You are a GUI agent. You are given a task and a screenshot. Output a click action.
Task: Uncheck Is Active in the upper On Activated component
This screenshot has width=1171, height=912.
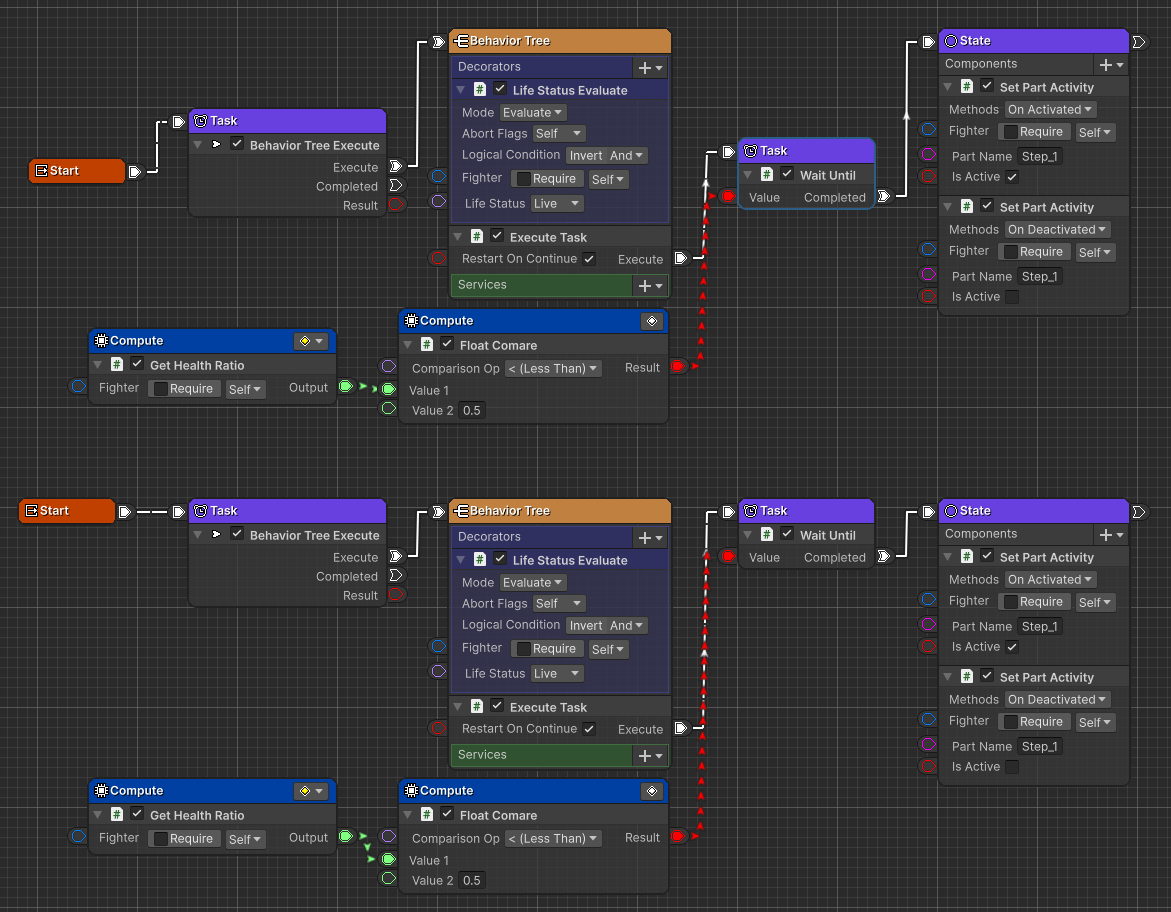coord(1012,177)
